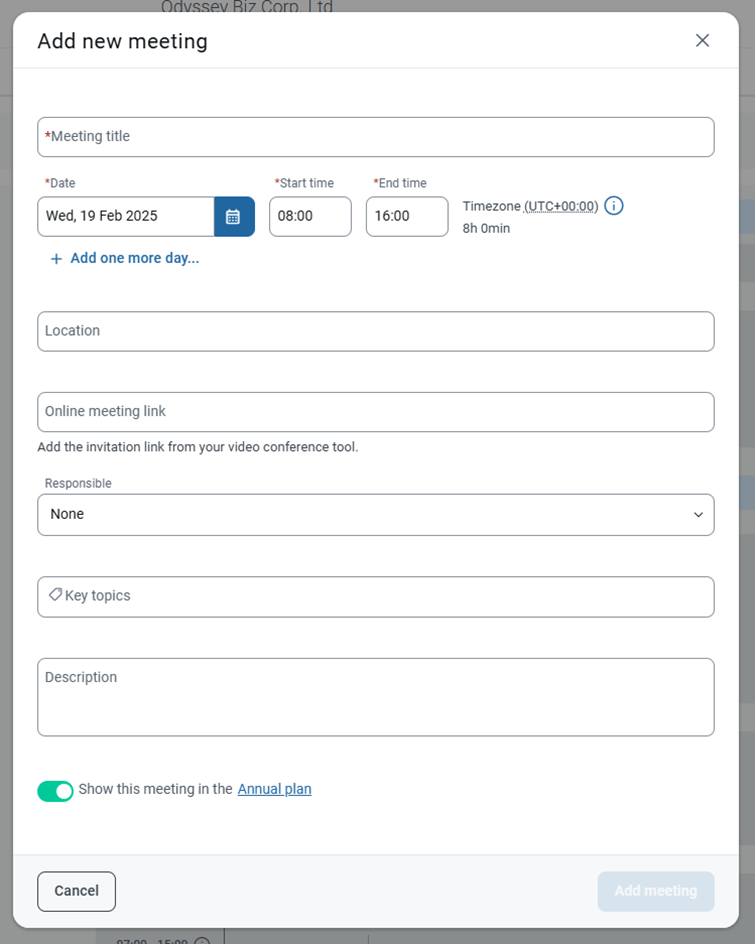Focus the Meeting title field
Viewport: 755px width, 944px height.
pyautogui.click(x=376, y=137)
